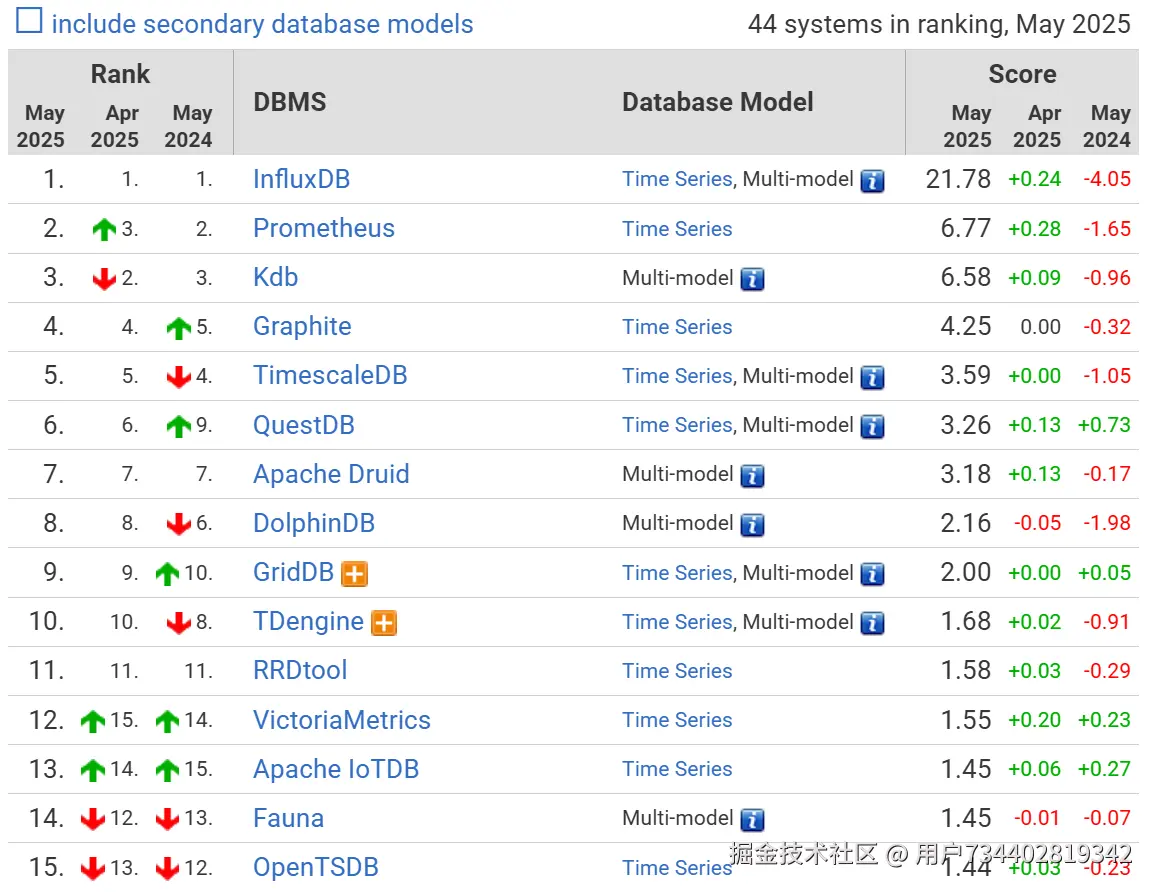
Task: Visit the RRDtool page
Action: (x=300, y=671)
